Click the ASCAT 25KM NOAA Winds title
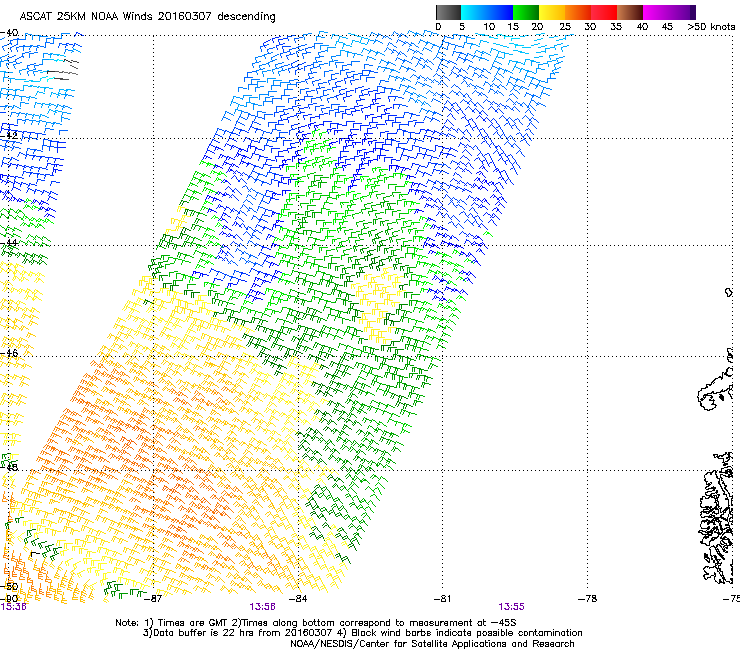This screenshot has height=650, width=740. (x=147, y=16)
